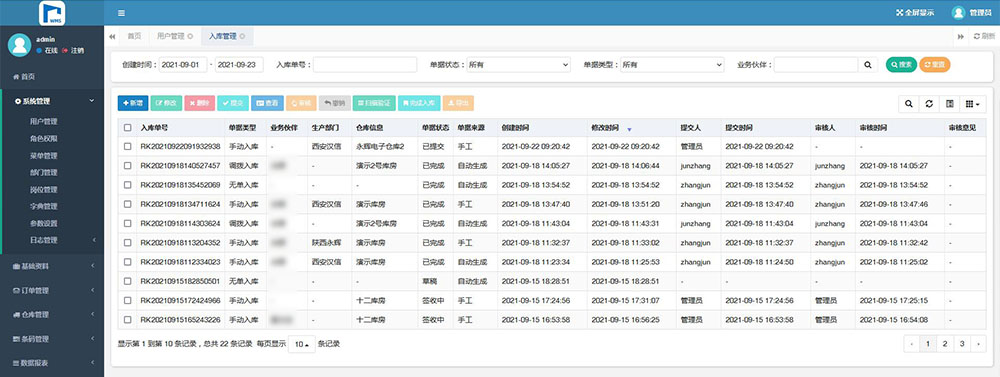Expand the 订单管理 sidebar menu

52,290
